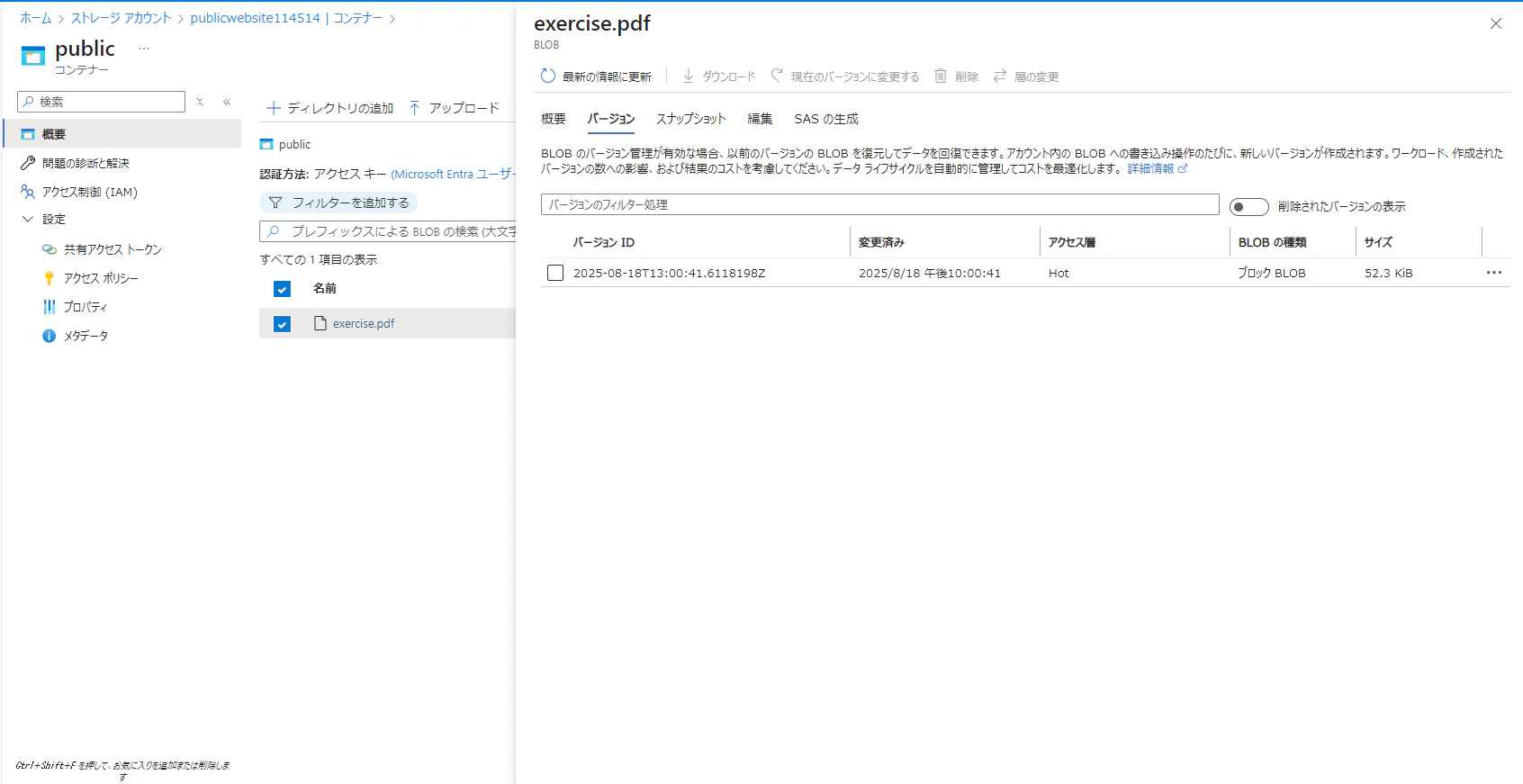
Task: Click the 52.3 KiB size cell
Action: [1389, 273]
